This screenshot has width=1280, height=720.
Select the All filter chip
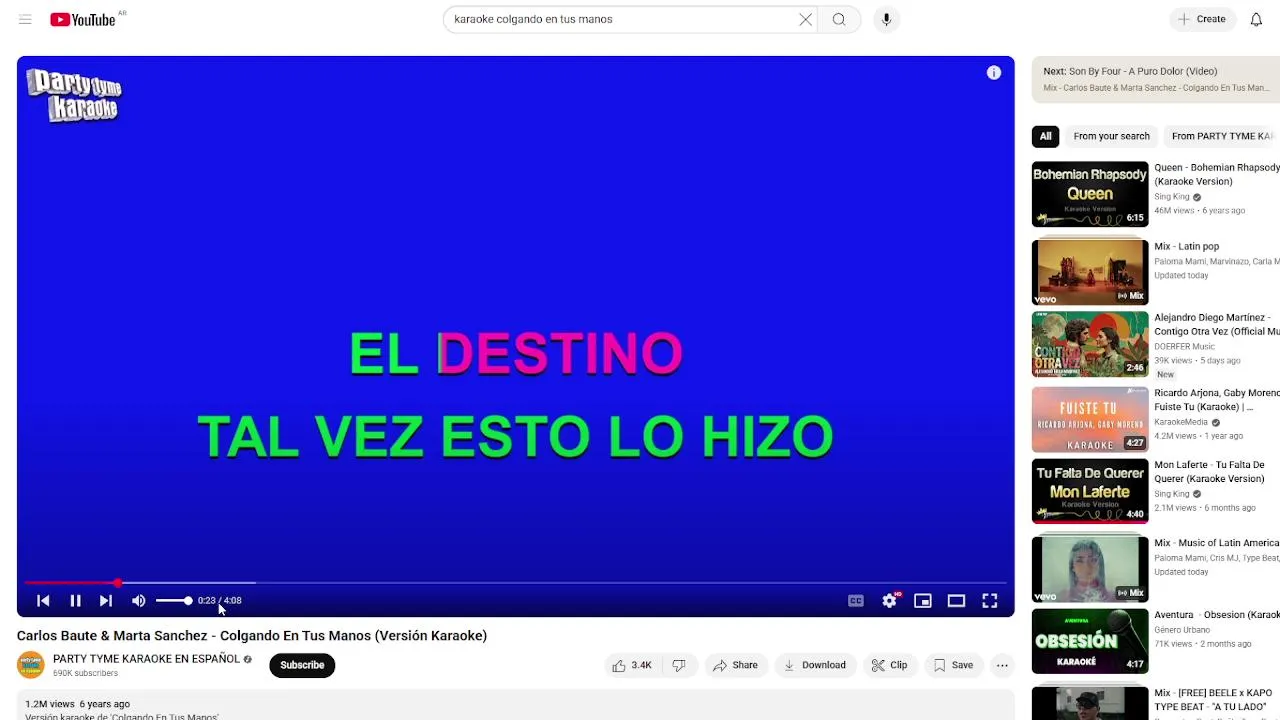[1045, 136]
